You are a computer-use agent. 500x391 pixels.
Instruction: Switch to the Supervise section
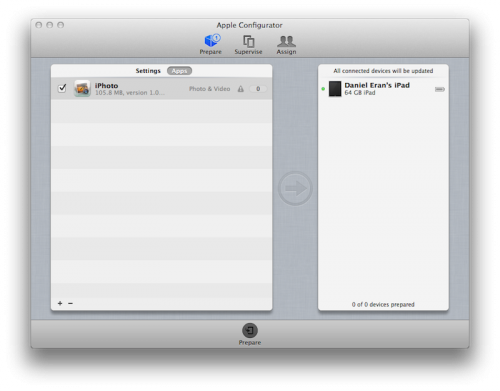[x=248, y=44]
